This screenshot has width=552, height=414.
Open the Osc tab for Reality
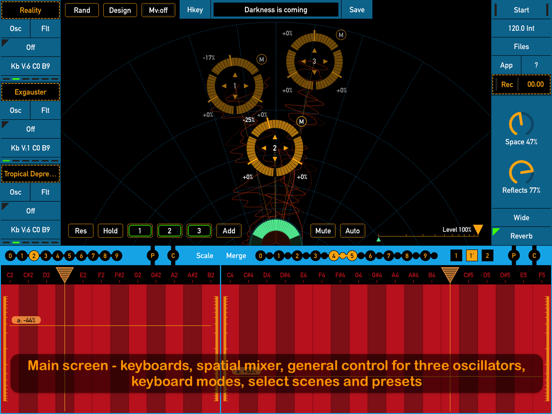[15, 29]
